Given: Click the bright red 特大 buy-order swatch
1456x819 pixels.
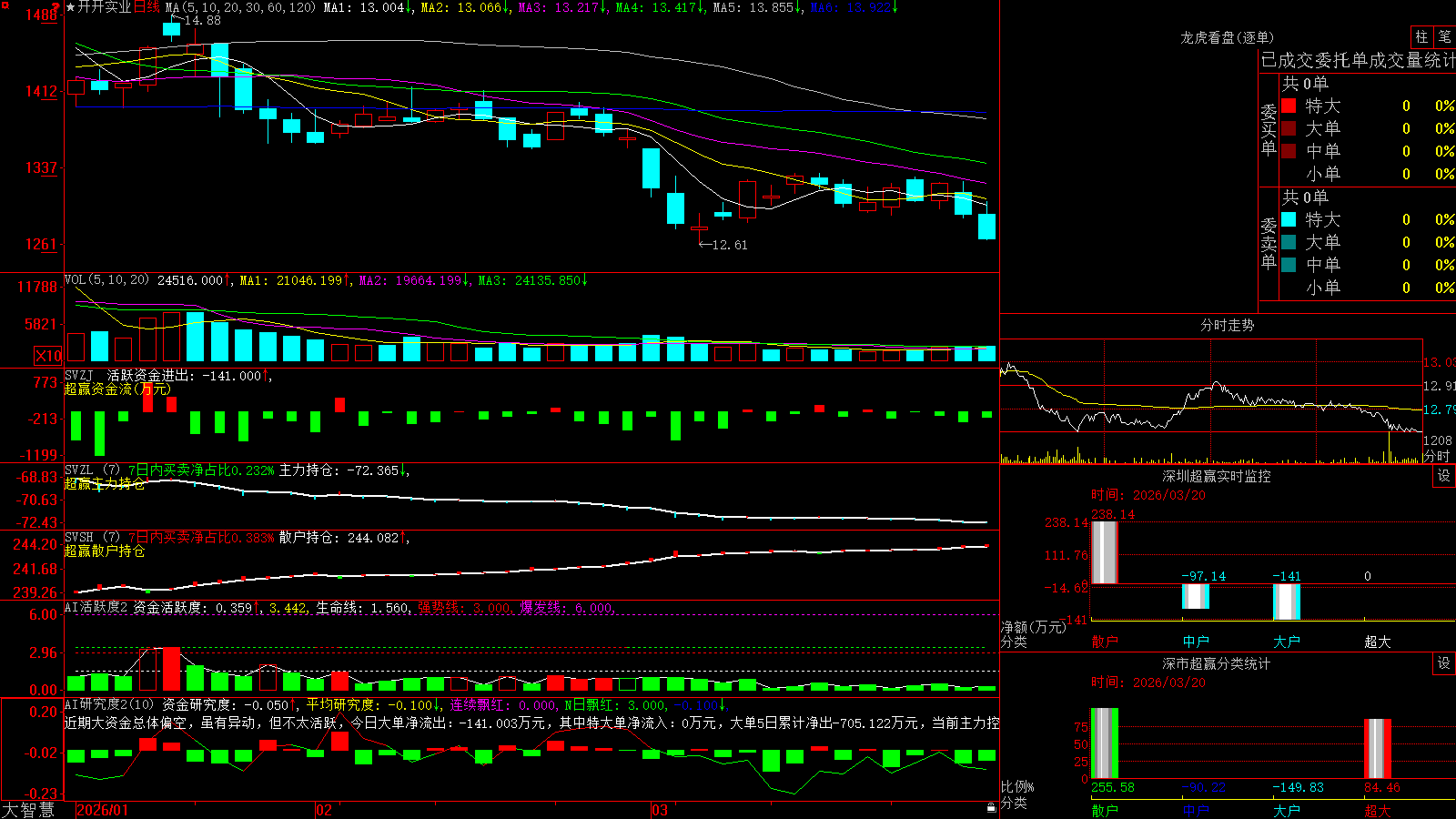Looking at the screenshot, I should (x=1289, y=106).
